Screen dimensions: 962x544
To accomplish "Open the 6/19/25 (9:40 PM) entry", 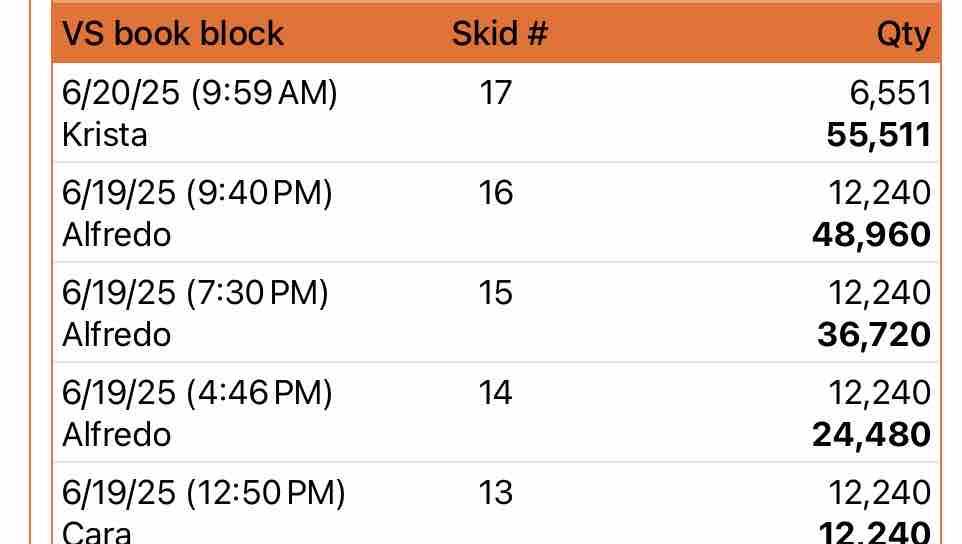I will (x=197, y=192).
